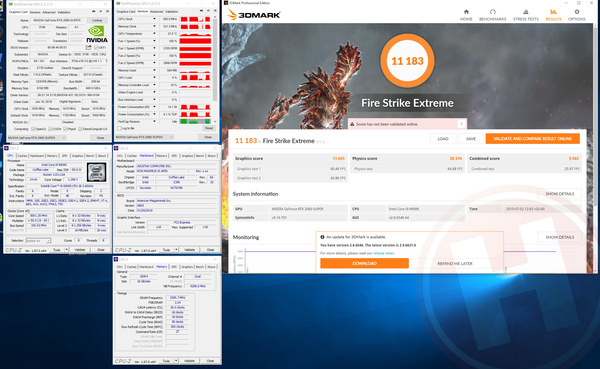Click the Bus Interface question mark icon
Screen dimensions: 600x369
tap(106, 61)
